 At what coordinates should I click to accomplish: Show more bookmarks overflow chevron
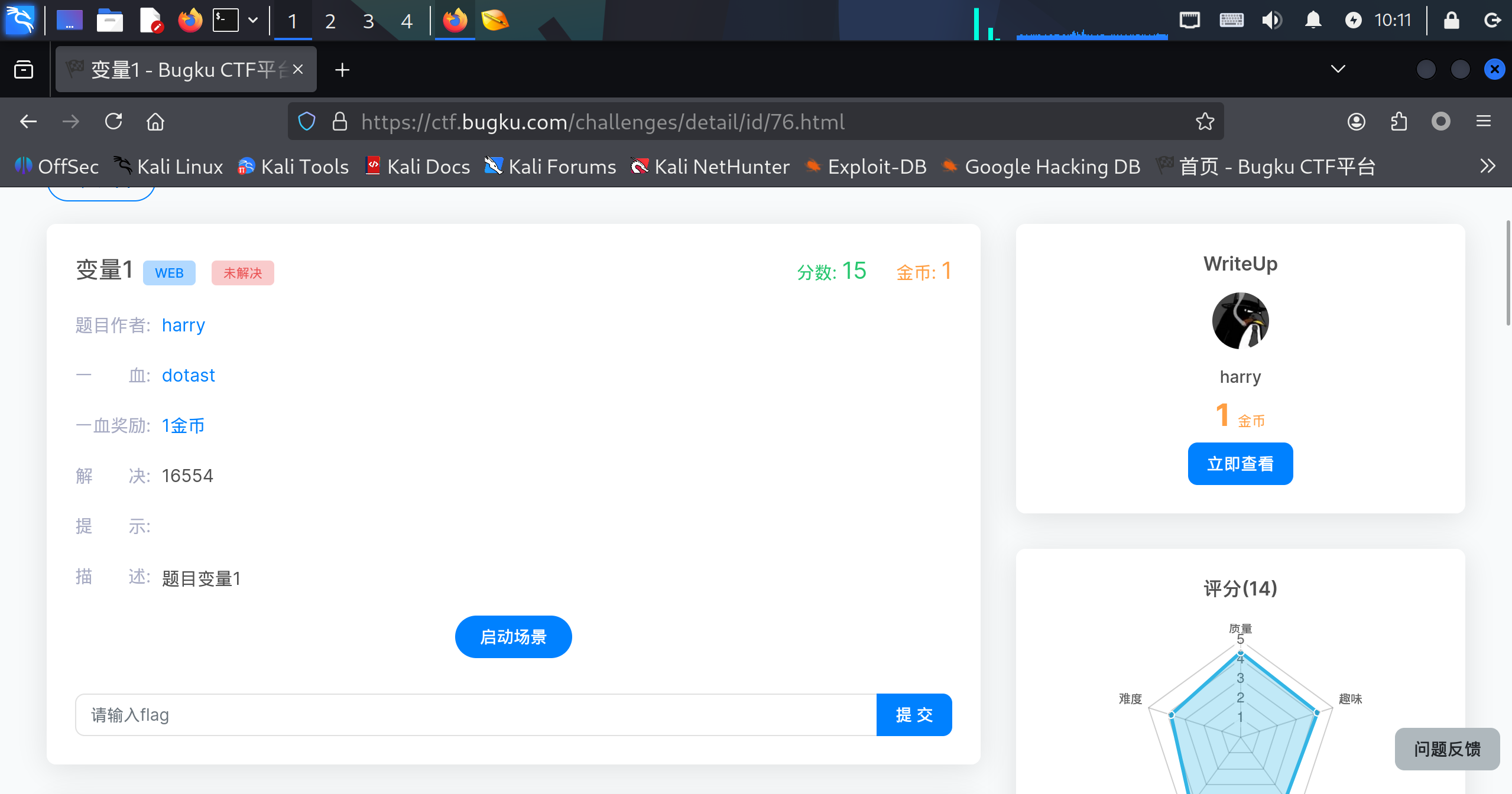1487,167
